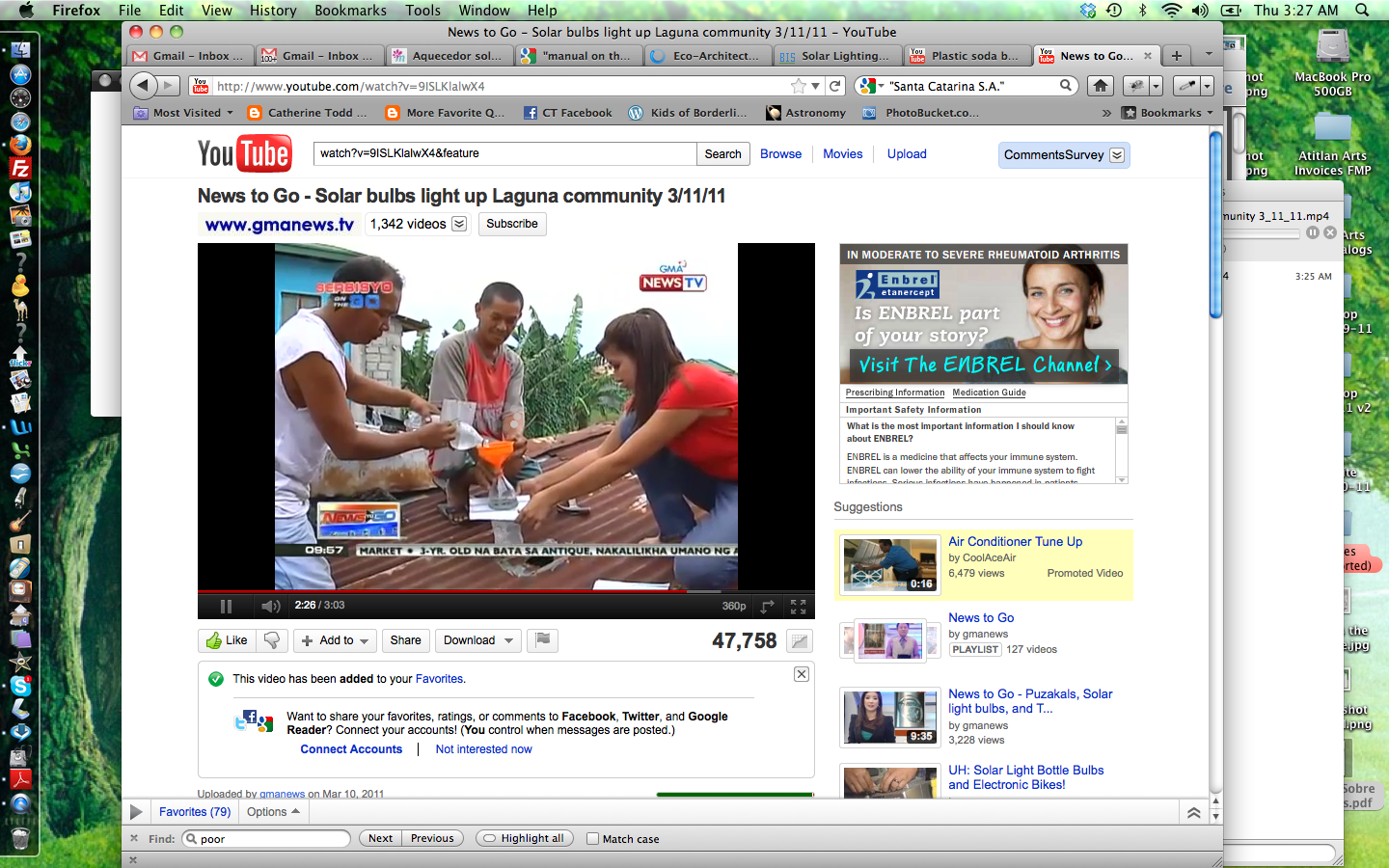Open the Tools menu in menu bar
This screenshot has width=1389, height=868.
coord(422,11)
